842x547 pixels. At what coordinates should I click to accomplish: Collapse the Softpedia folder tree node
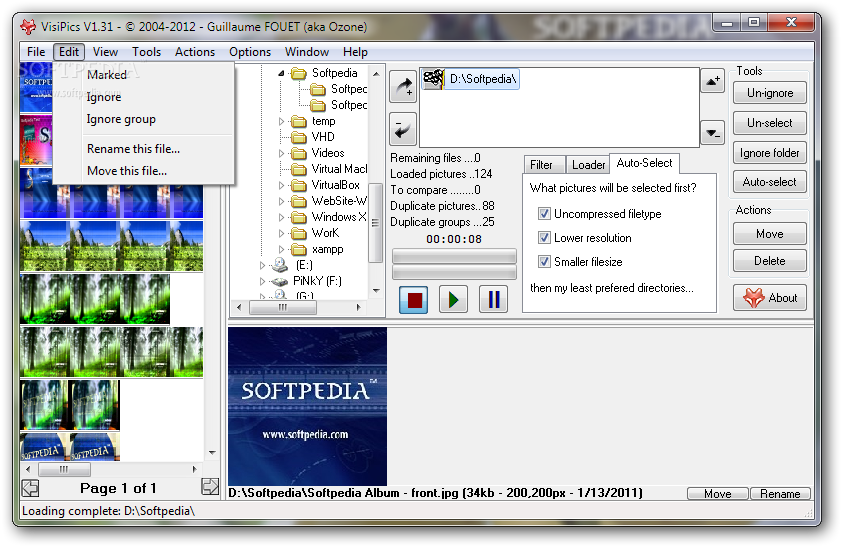pyautogui.click(x=281, y=74)
